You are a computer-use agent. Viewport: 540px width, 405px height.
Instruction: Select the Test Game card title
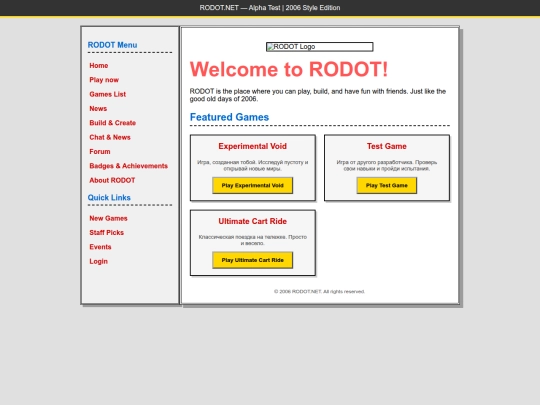click(x=386, y=146)
